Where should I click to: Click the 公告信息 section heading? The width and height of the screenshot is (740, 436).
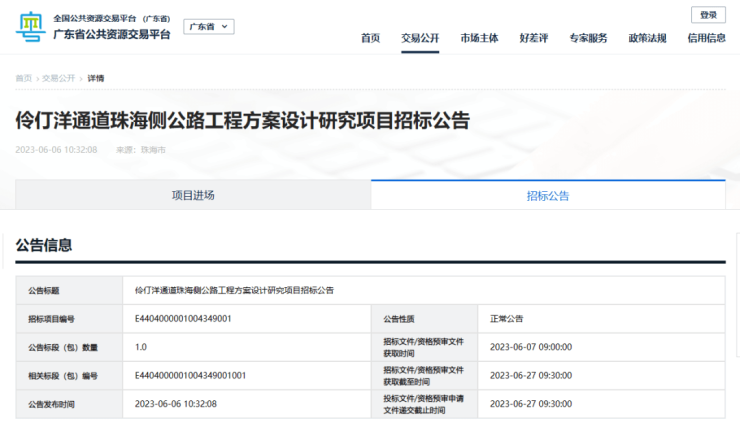[44, 245]
